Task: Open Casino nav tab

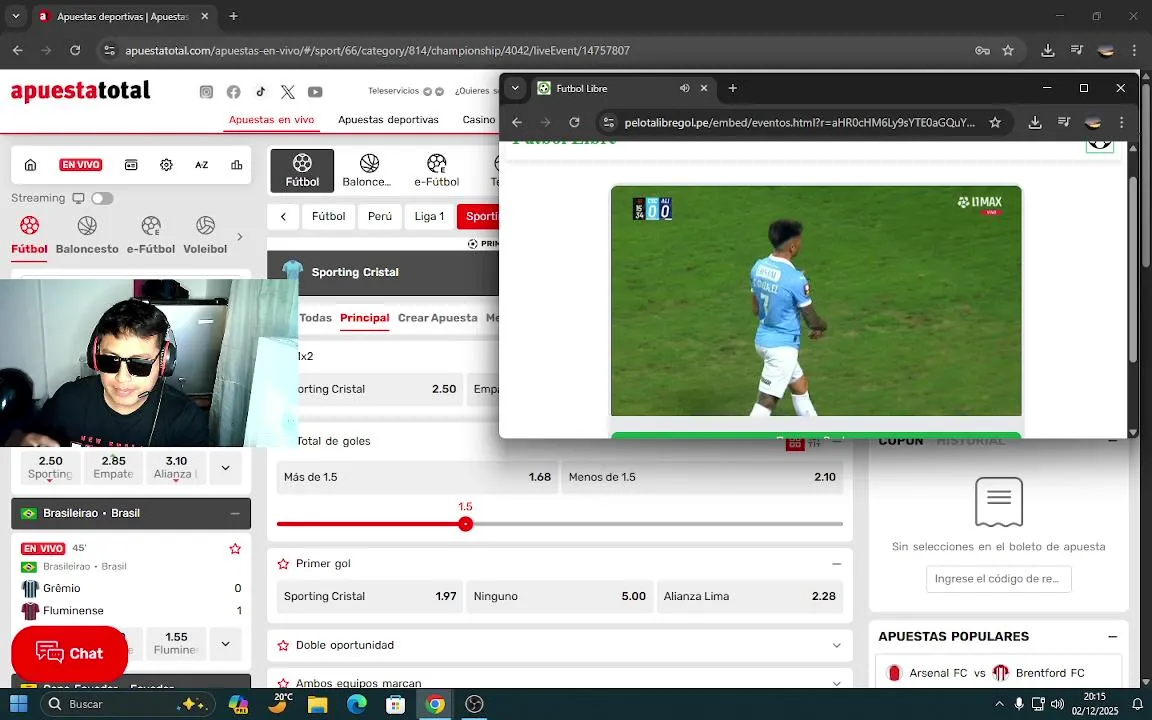Action: pos(478,119)
